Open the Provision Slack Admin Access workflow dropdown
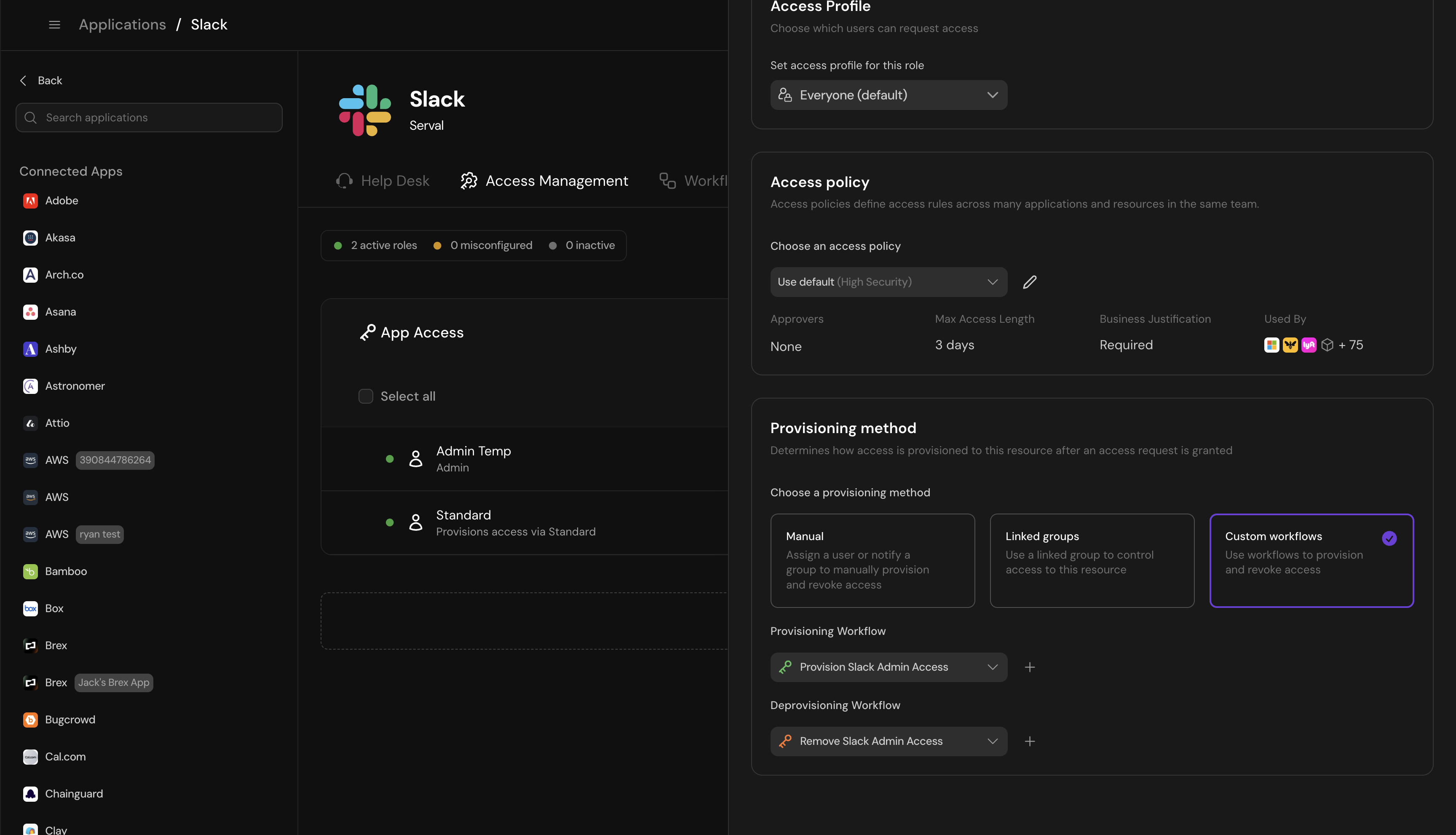Image resolution: width=1456 pixels, height=835 pixels. pos(888,666)
